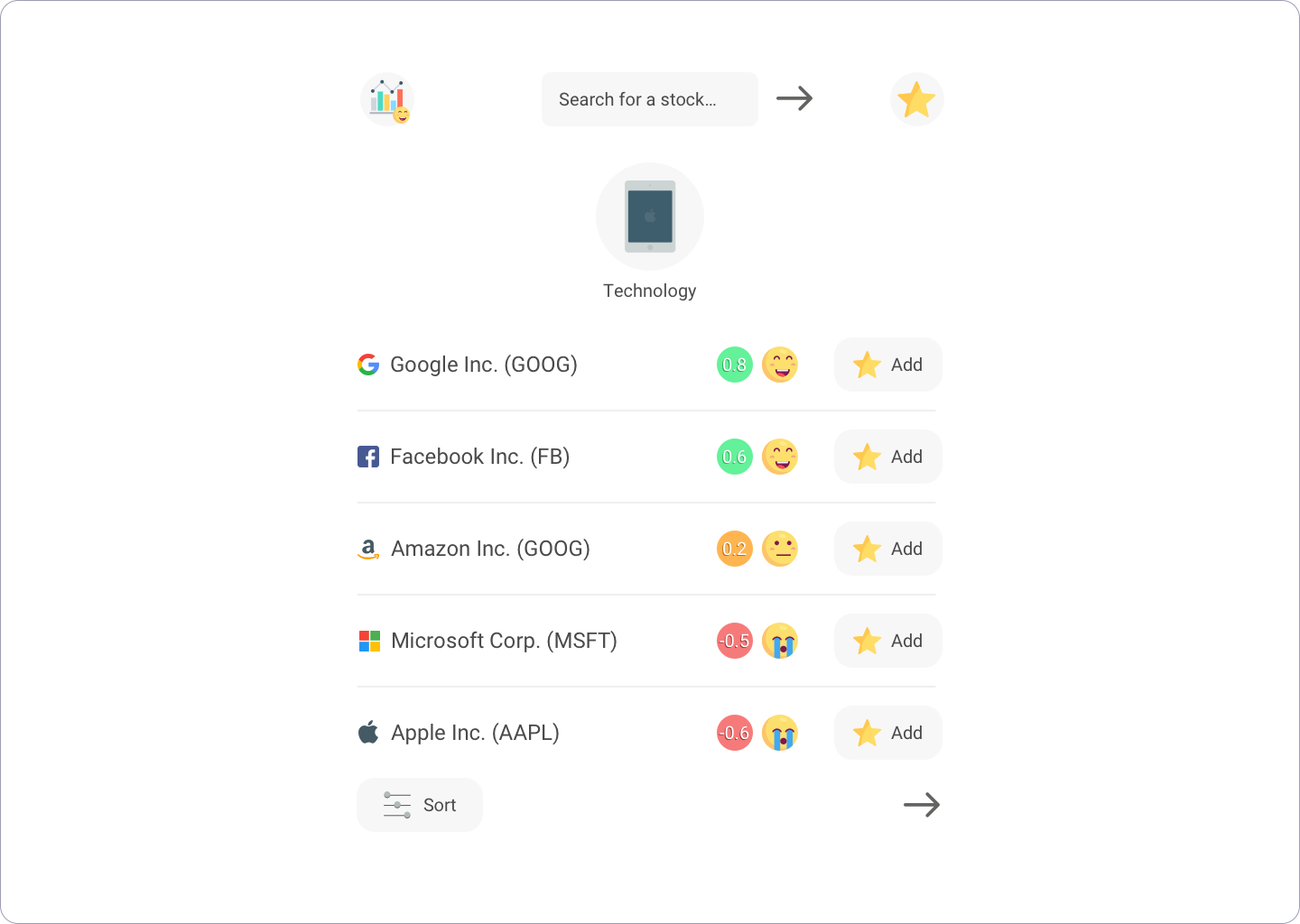Add Google Inc. to favorites

coord(888,365)
